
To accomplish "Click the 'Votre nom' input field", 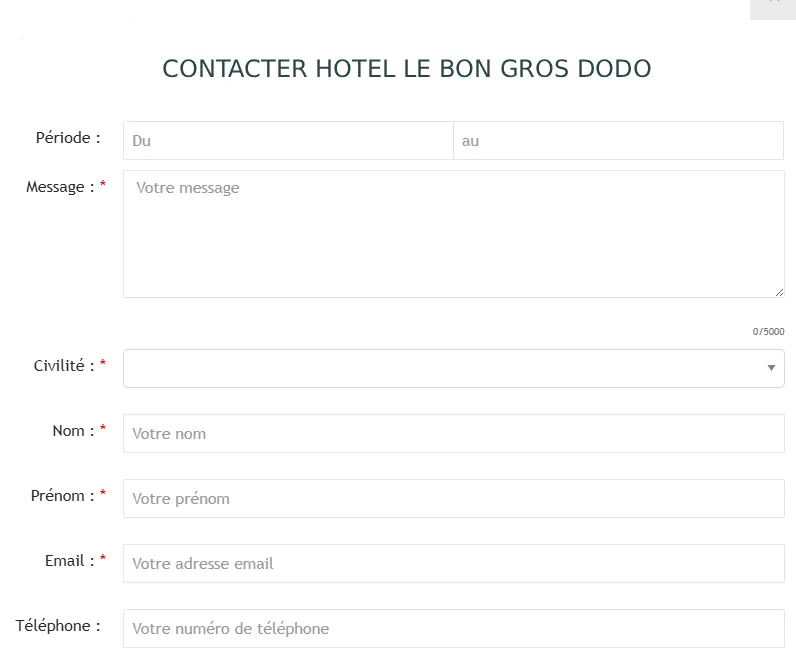I will [453, 434].
